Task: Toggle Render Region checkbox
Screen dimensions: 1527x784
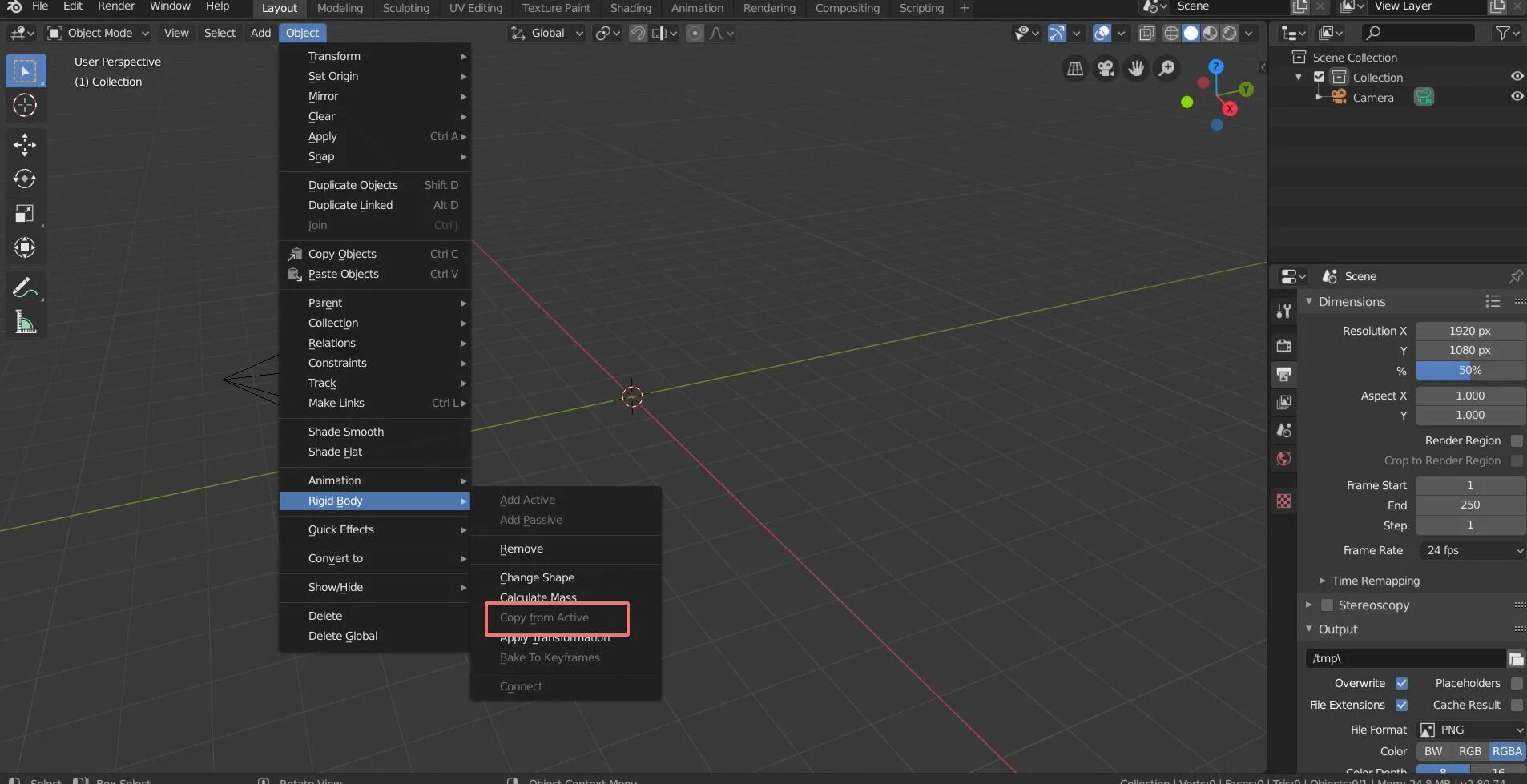Action: click(1517, 441)
